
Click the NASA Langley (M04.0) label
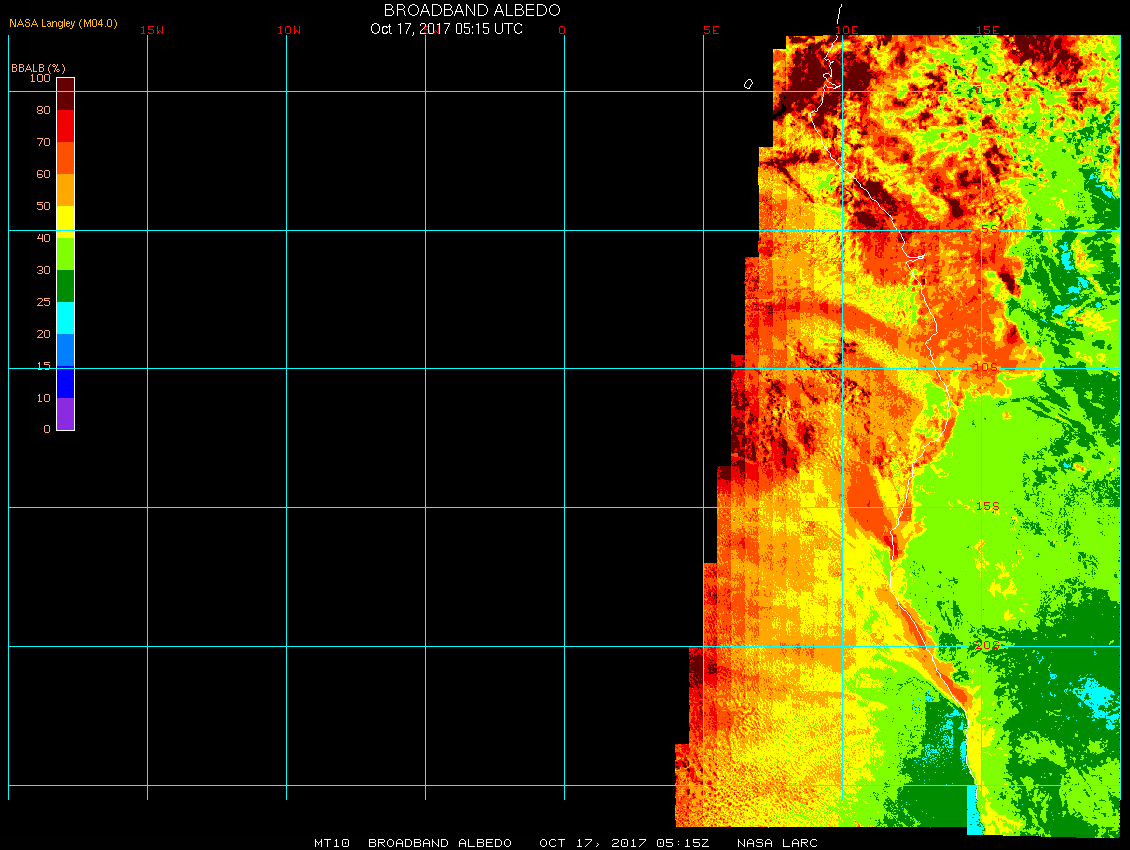63,23
